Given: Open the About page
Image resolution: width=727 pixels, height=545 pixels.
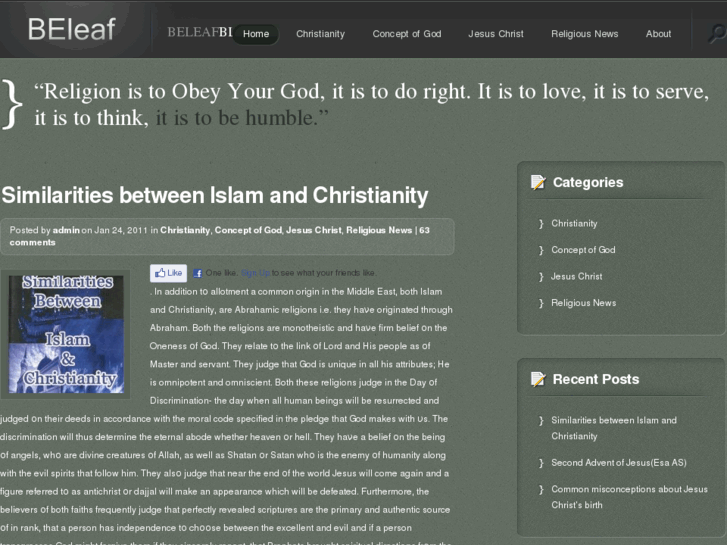Looking at the screenshot, I should click(658, 34).
